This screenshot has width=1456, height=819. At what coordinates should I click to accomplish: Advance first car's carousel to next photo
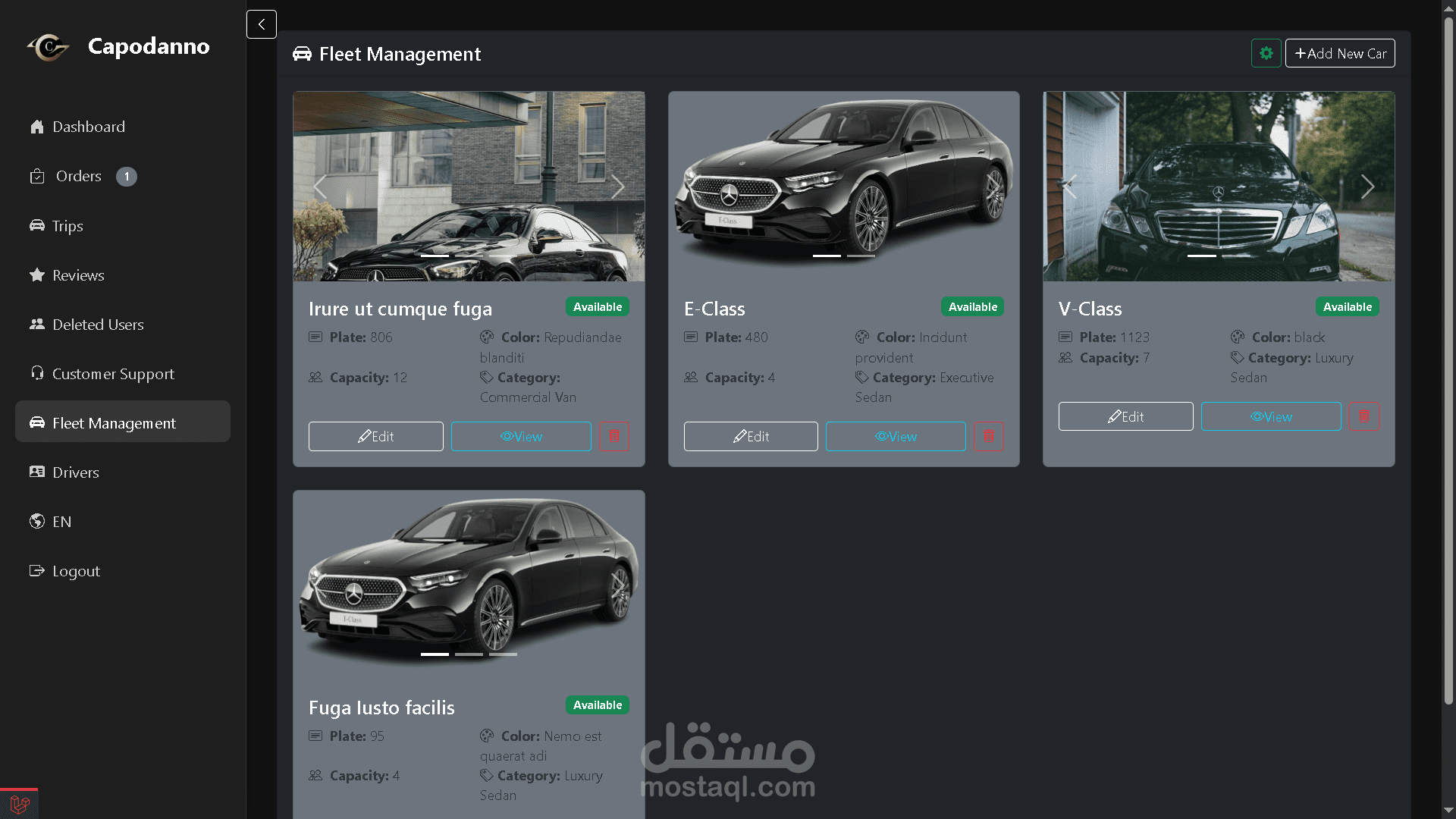617,187
